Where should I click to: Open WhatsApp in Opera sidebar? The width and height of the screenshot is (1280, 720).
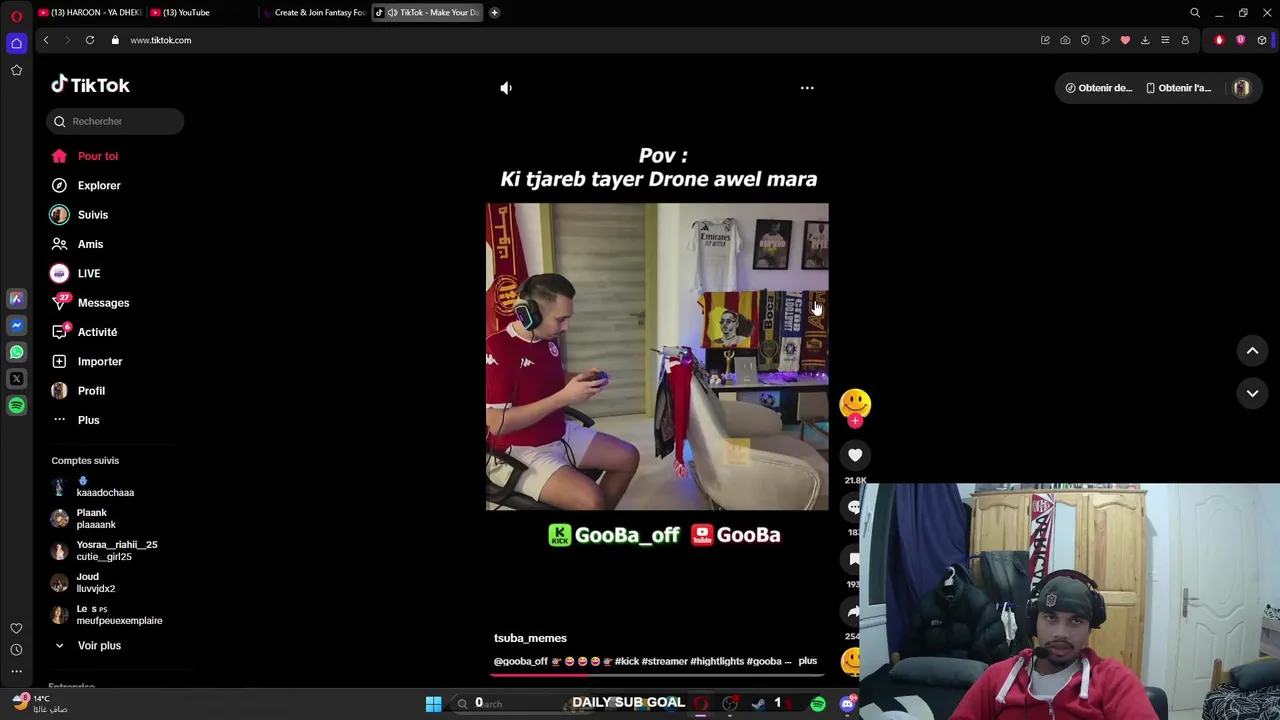[x=16, y=352]
